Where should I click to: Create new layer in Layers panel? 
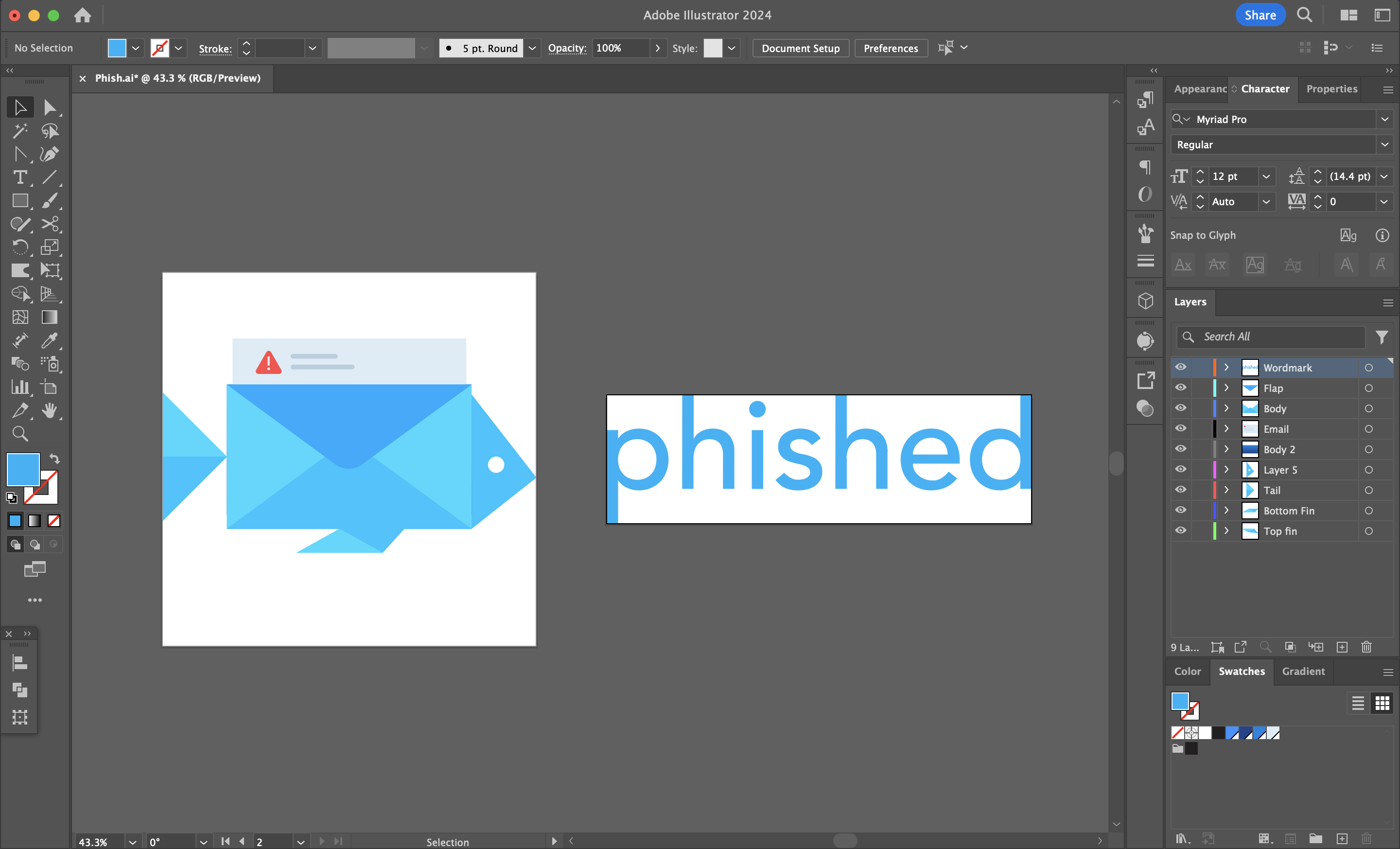(x=1342, y=647)
